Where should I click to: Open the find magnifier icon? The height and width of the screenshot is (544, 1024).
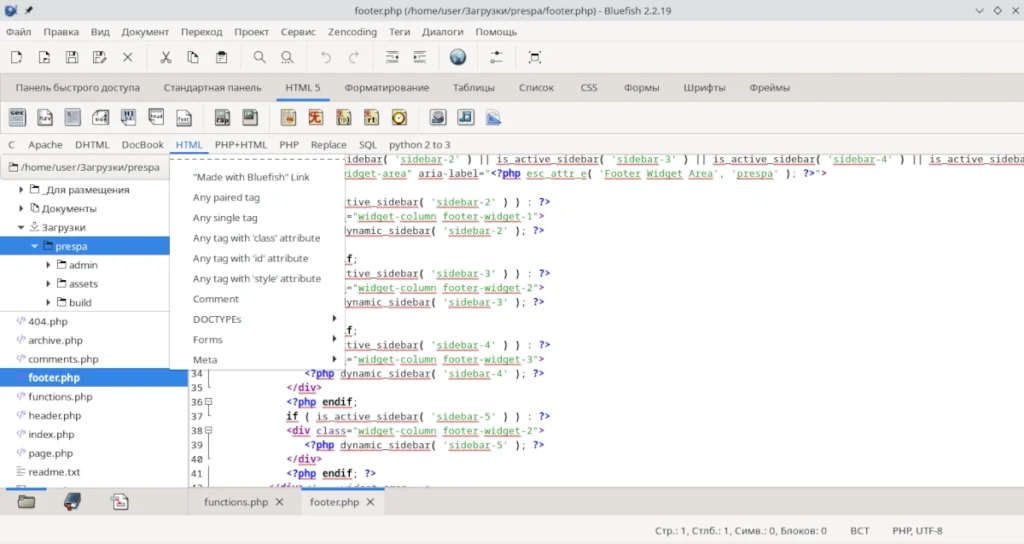(x=259, y=57)
